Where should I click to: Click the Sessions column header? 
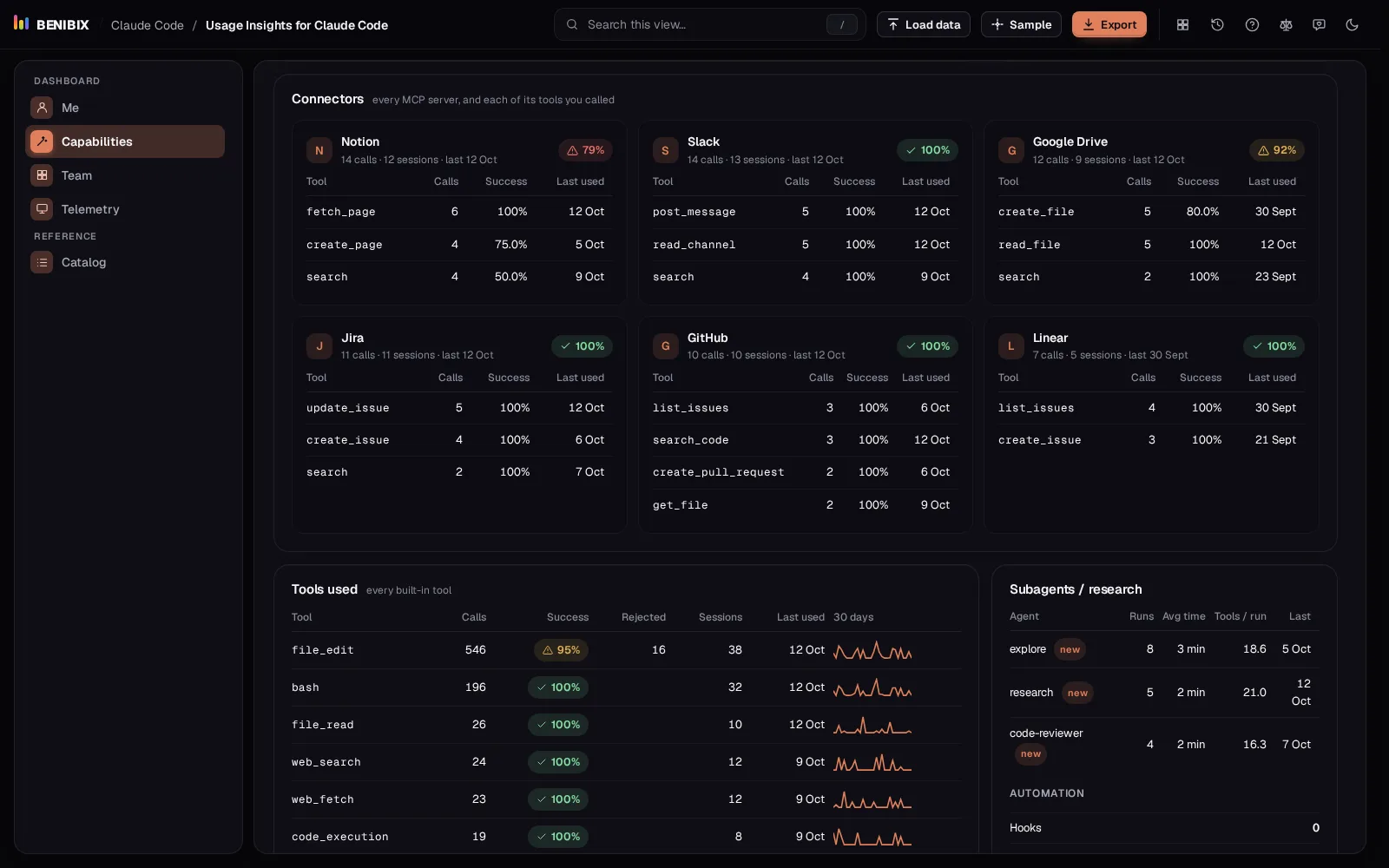pyautogui.click(x=721, y=617)
